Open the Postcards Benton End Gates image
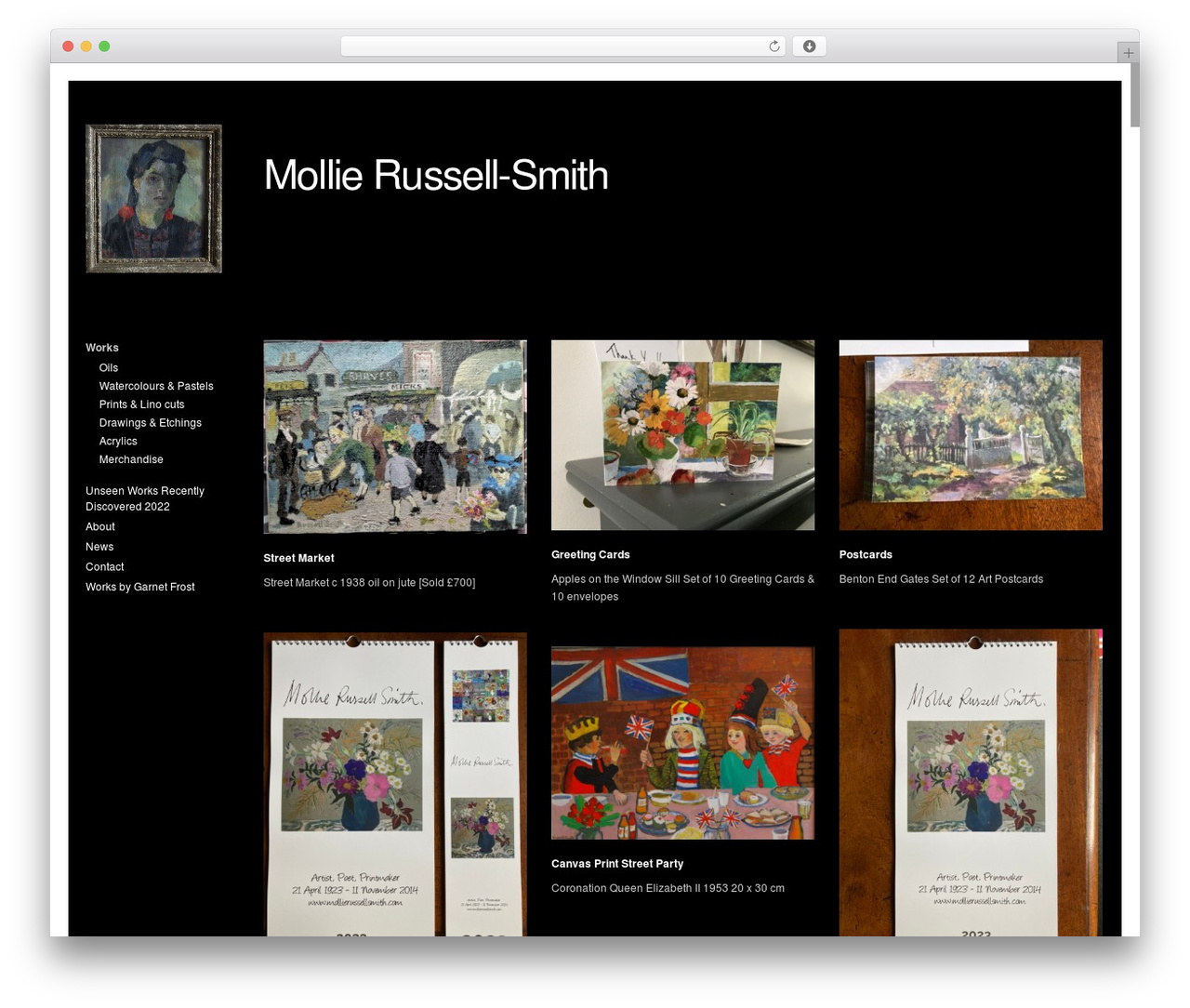 click(x=971, y=435)
